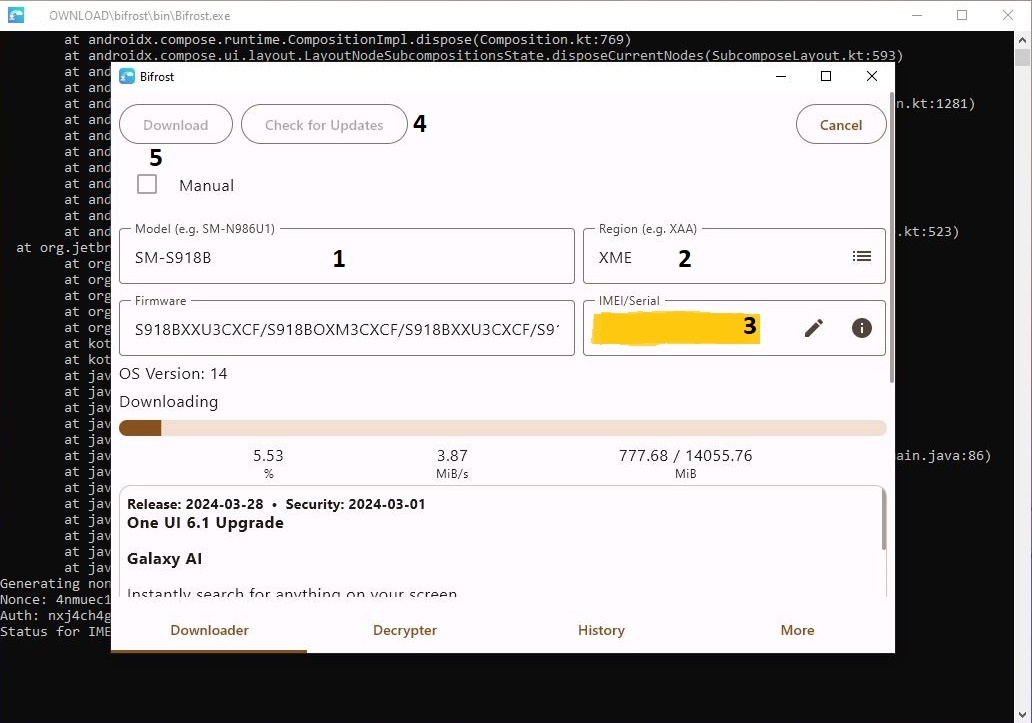This screenshot has width=1032, height=723.
Task: Click the 'Release: 2024-03-28' text
Action: coord(195,504)
